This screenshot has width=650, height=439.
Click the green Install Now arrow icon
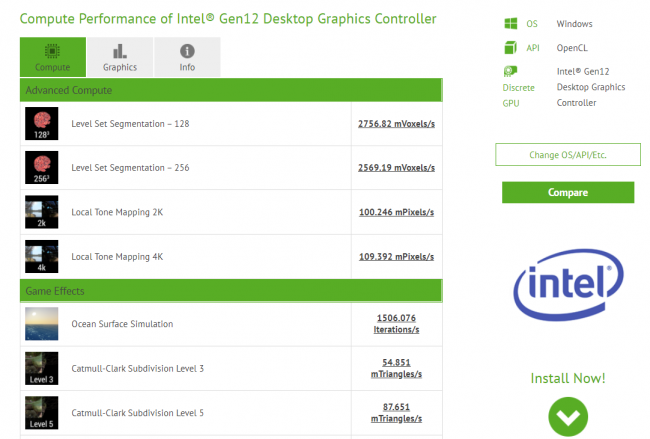click(567, 417)
